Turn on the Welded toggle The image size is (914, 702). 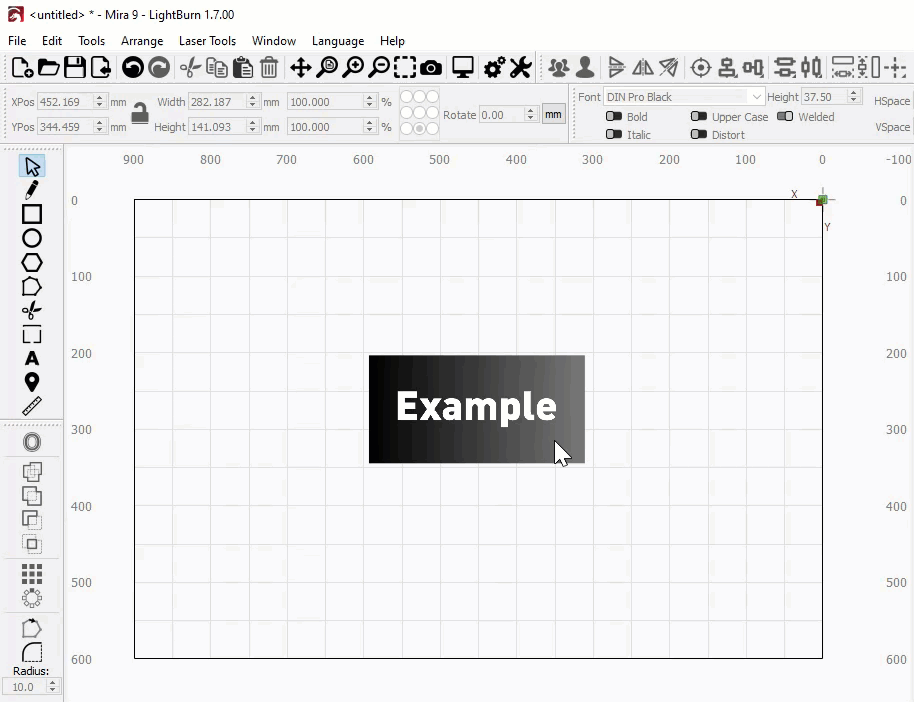pyautogui.click(x=785, y=117)
